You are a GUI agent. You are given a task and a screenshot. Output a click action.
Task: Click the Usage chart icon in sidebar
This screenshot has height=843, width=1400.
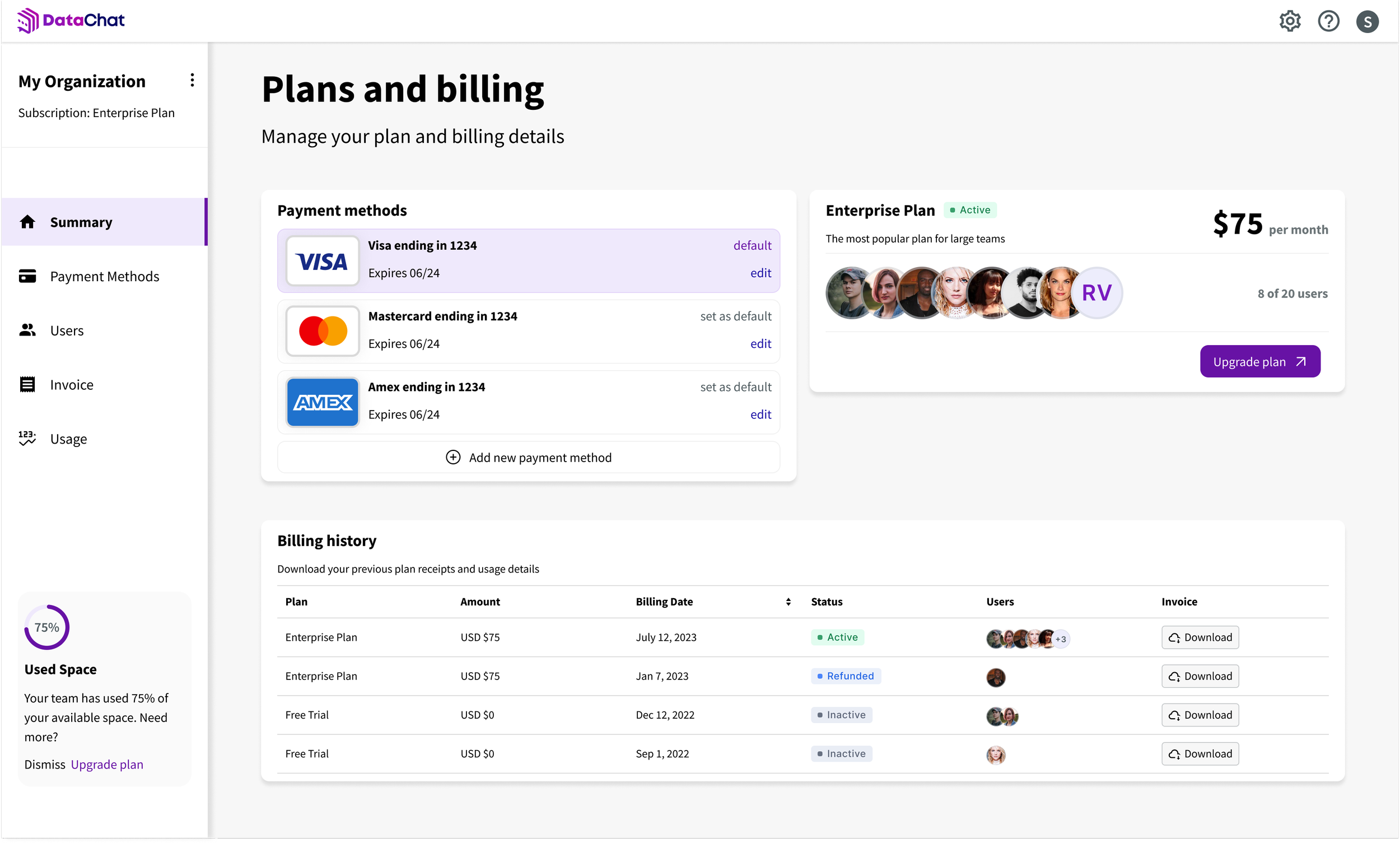point(27,438)
